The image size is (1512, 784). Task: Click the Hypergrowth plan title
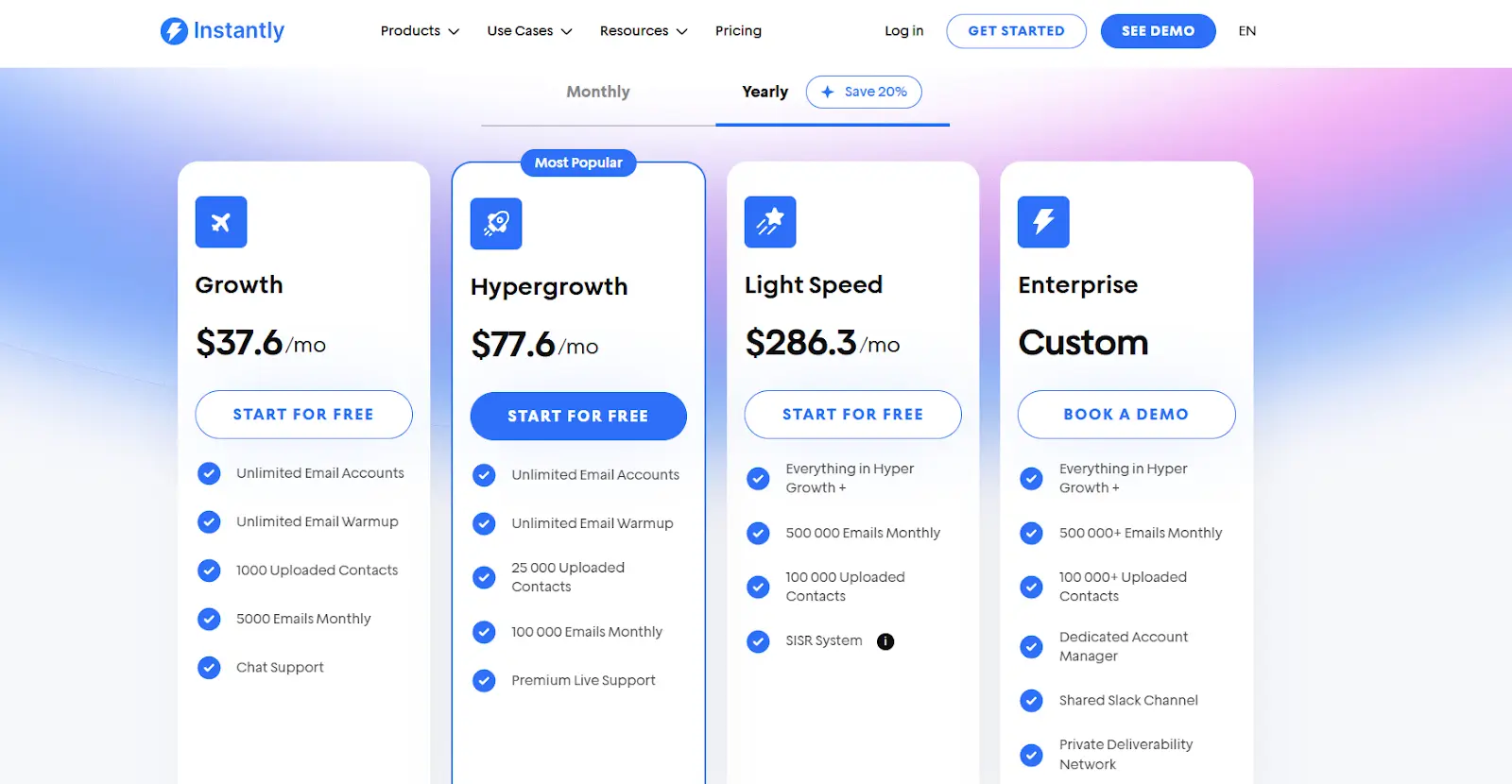point(549,287)
